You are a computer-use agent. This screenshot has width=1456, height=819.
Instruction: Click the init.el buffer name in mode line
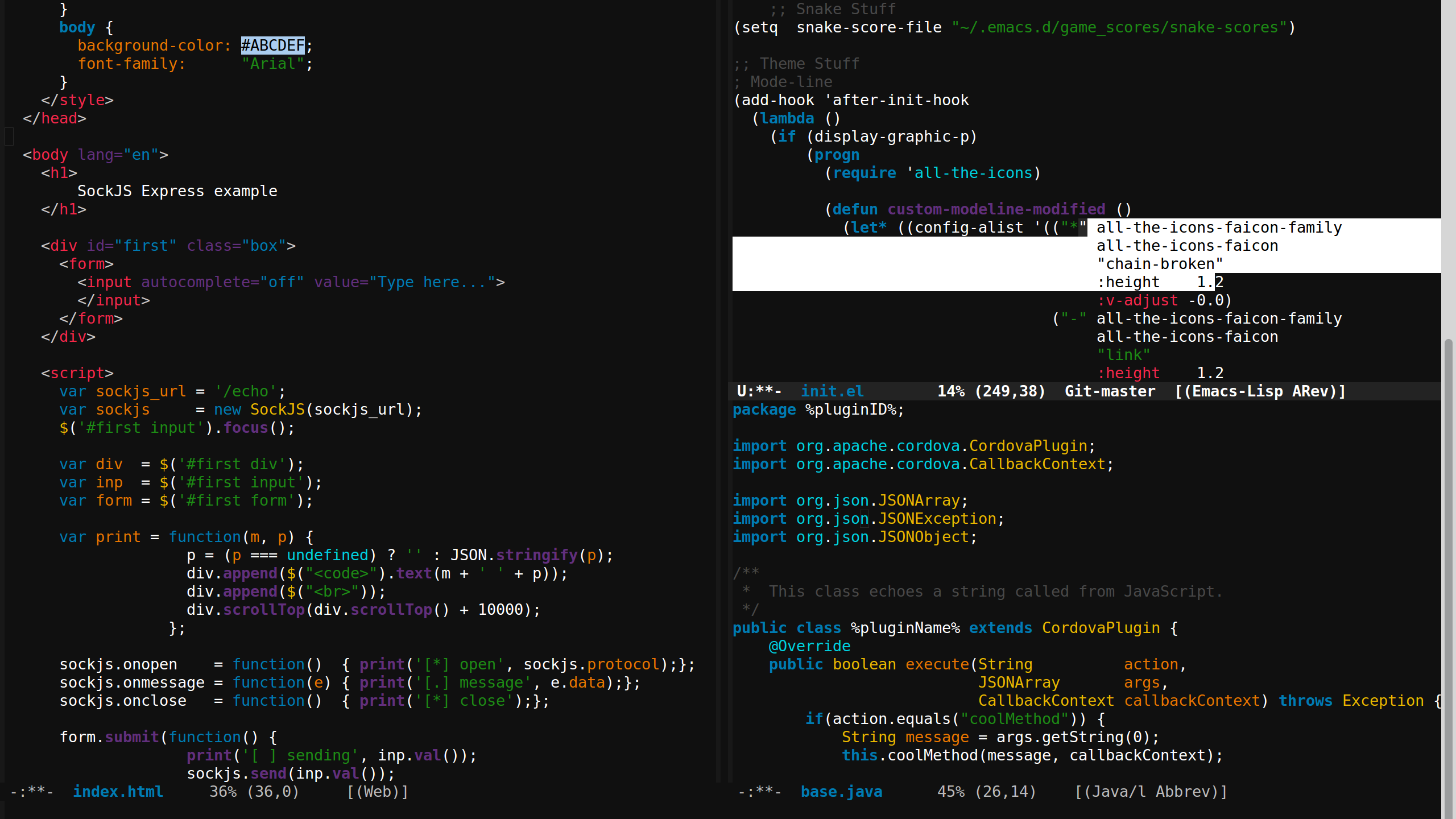832,391
